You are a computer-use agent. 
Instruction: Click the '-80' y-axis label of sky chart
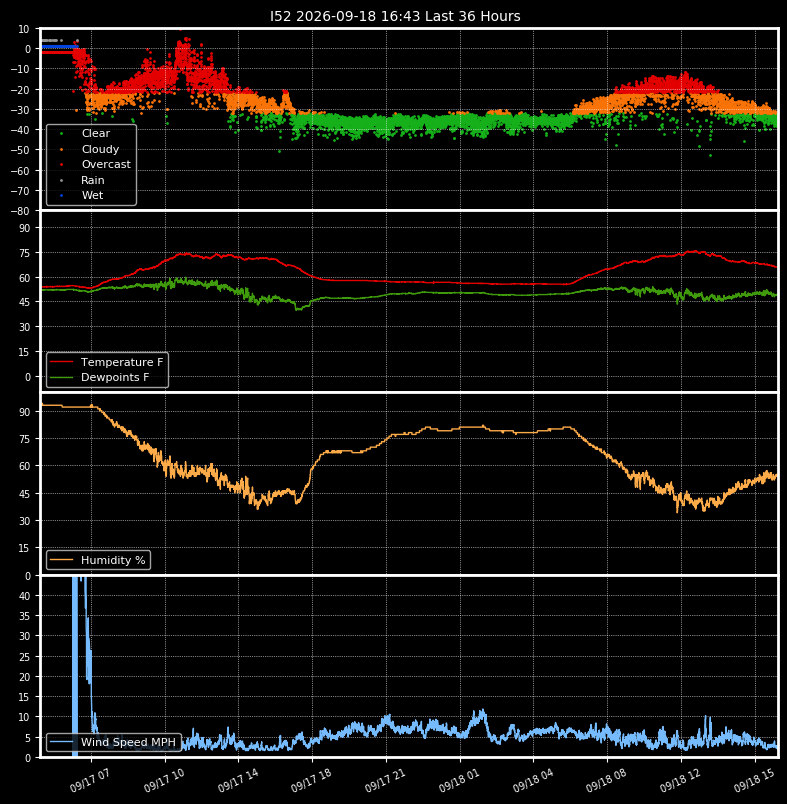click(x=21, y=211)
